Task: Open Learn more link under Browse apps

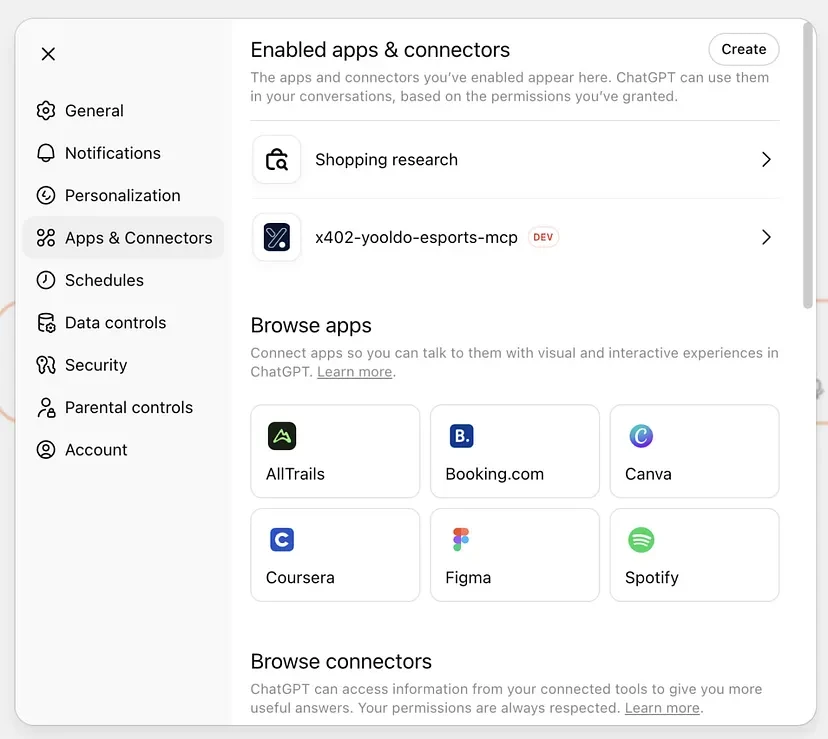Action: 354,372
